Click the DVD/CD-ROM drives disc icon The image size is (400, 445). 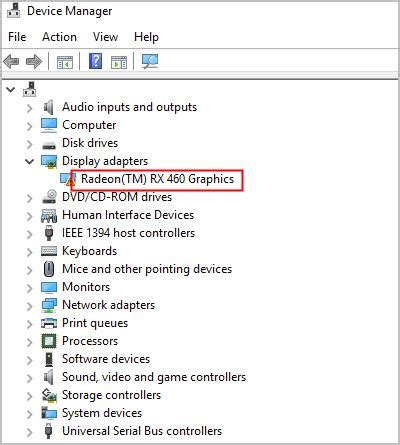[x=49, y=197]
